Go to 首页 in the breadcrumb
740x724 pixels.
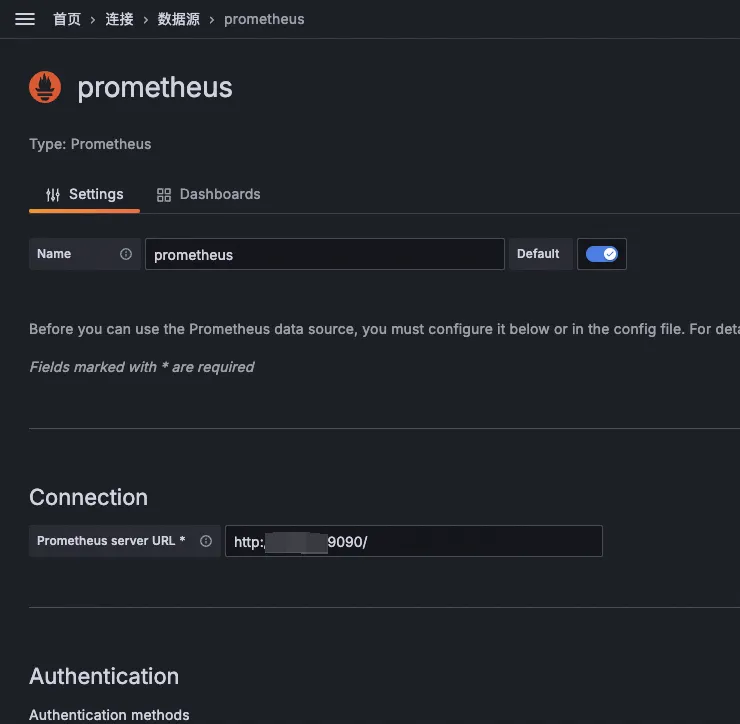tap(67, 19)
